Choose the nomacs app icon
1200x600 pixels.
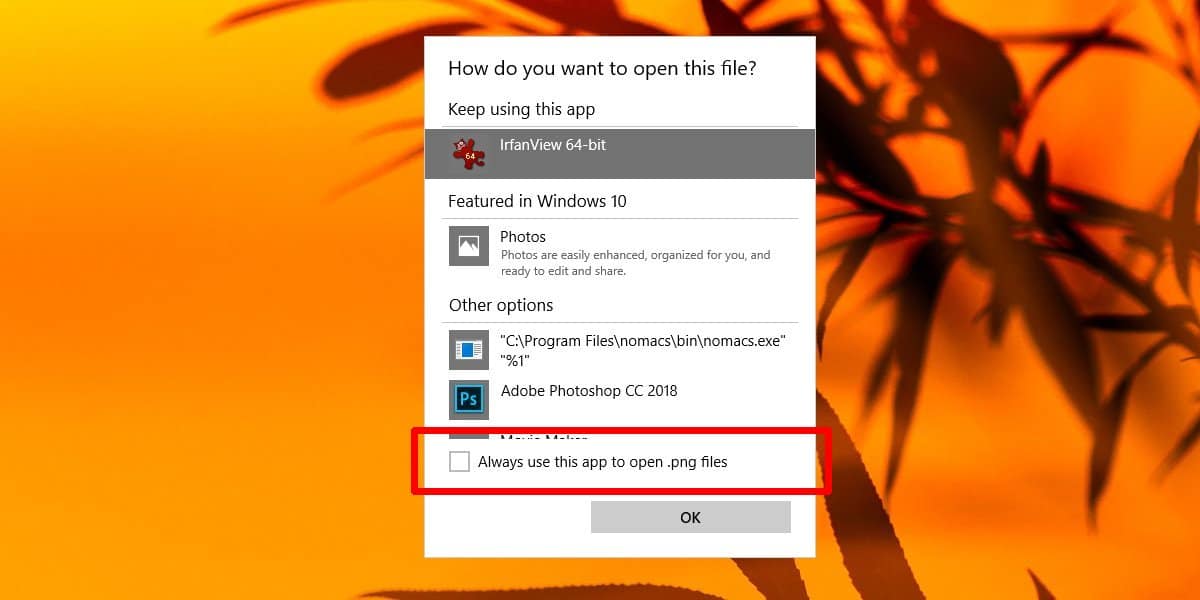pyautogui.click(x=469, y=350)
